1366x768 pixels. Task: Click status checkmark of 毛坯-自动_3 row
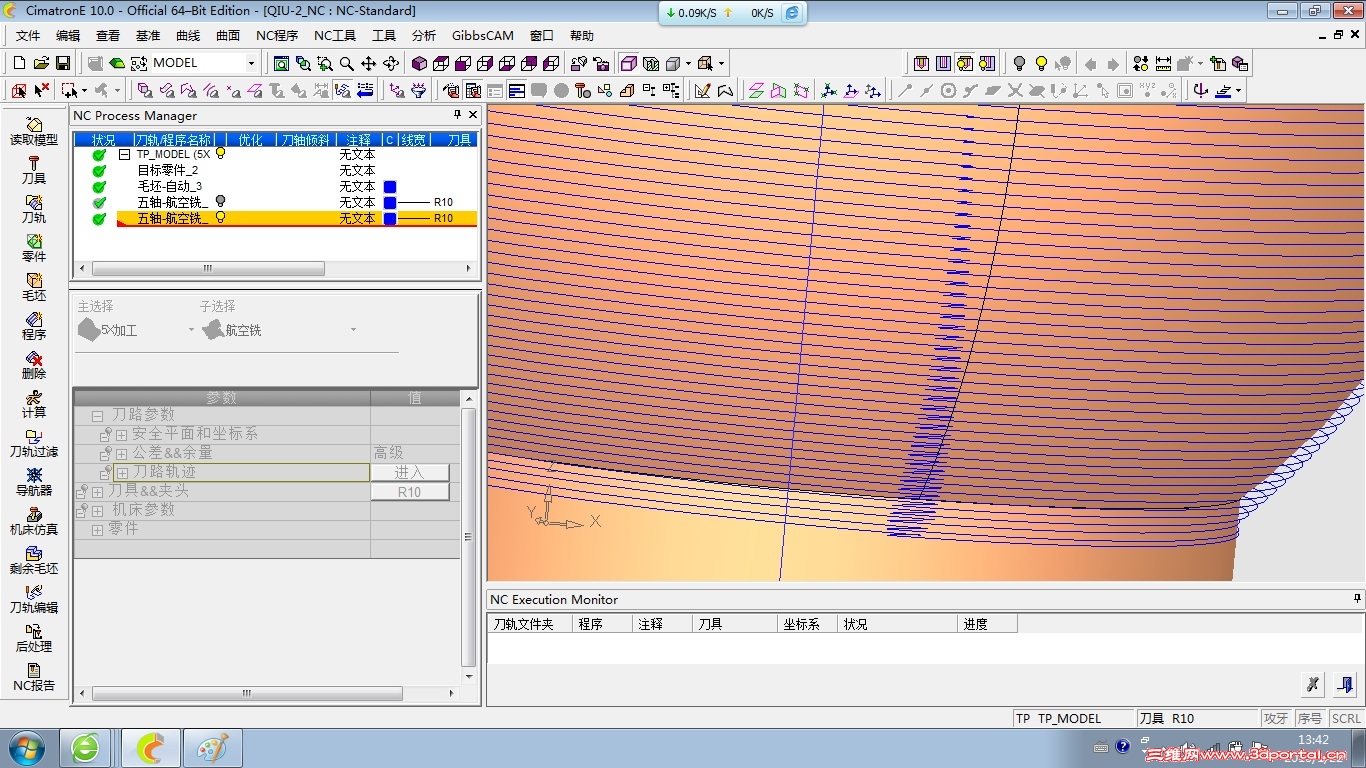(99, 187)
